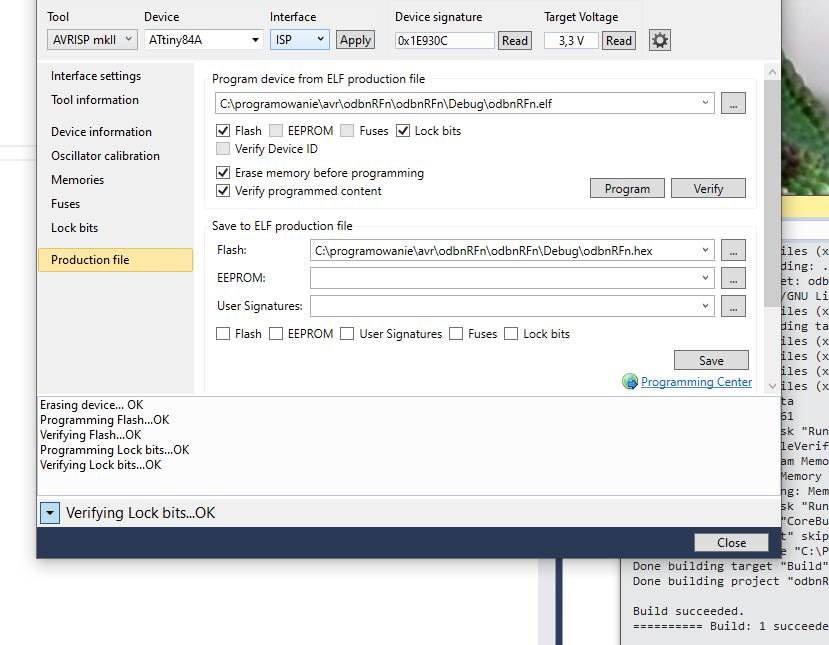Click the Verify button
This screenshot has width=829, height=645.
(x=708, y=189)
